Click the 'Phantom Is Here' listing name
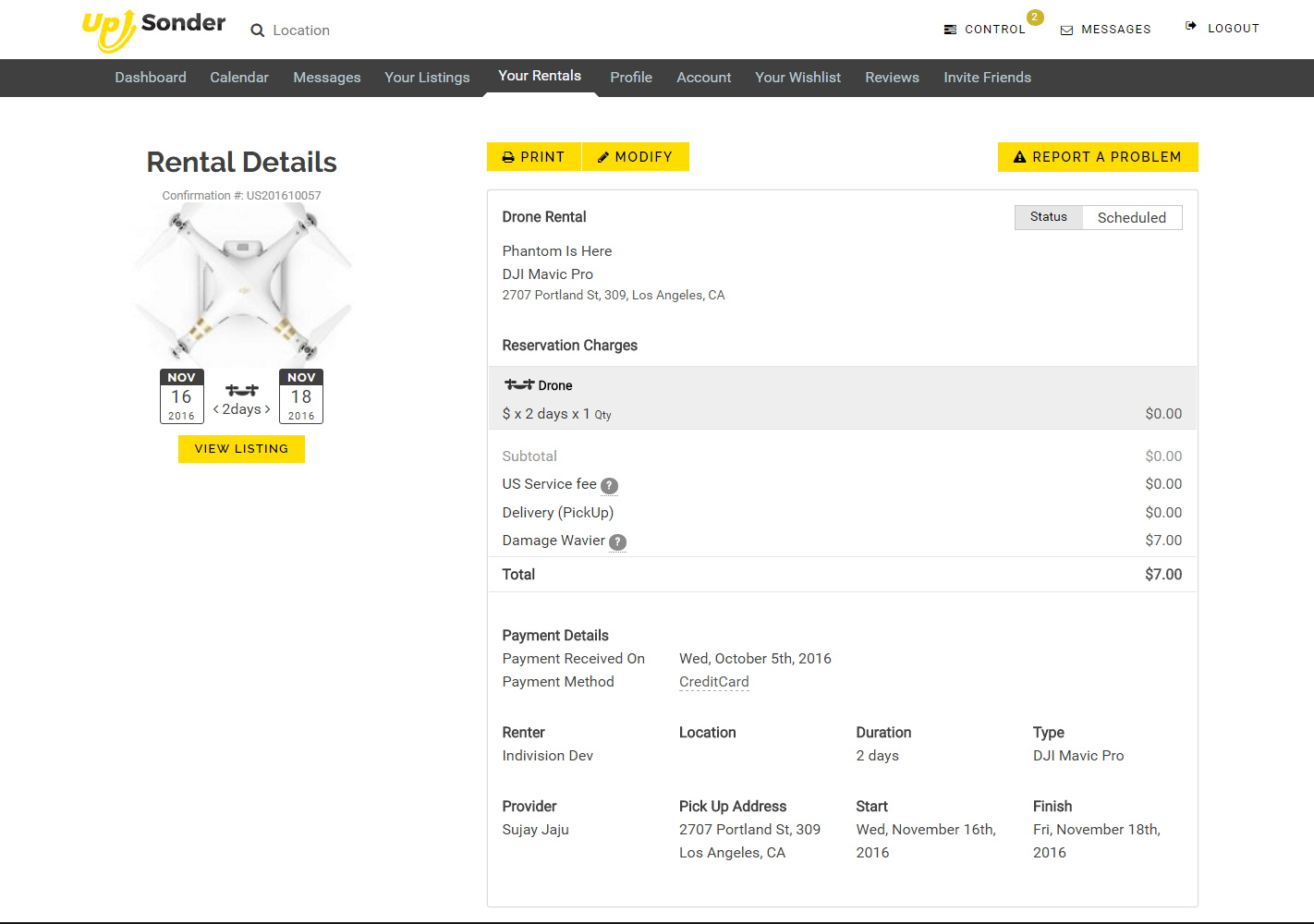 tap(557, 251)
